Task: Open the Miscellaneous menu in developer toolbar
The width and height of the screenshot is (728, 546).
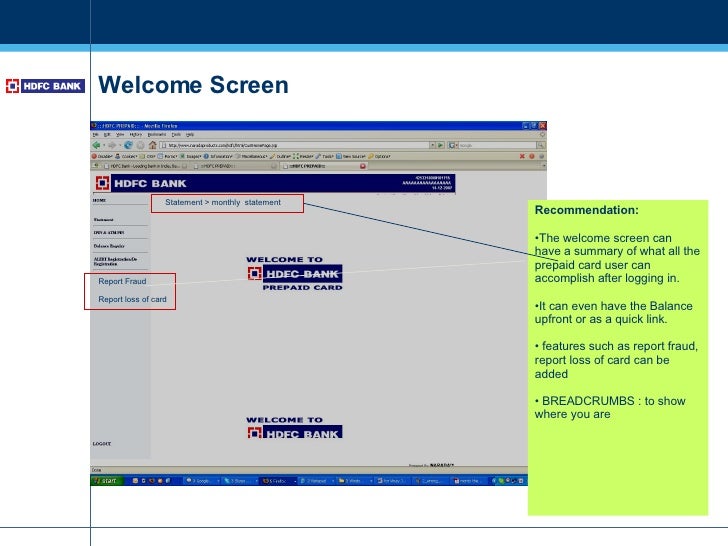Action: tap(251, 156)
